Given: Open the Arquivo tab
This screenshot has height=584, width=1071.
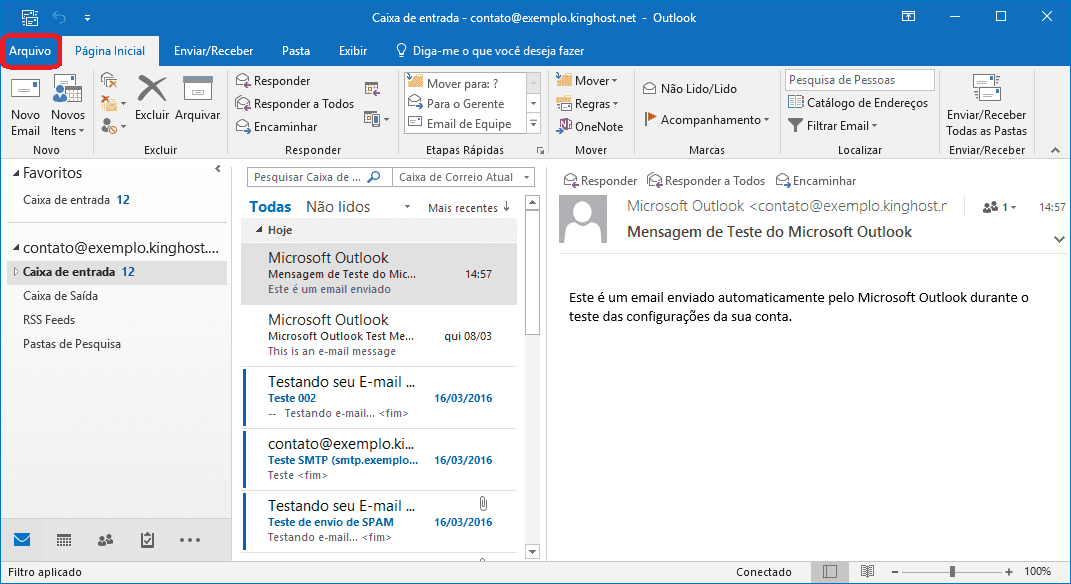Looking at the screenshot, I should 30,51.
